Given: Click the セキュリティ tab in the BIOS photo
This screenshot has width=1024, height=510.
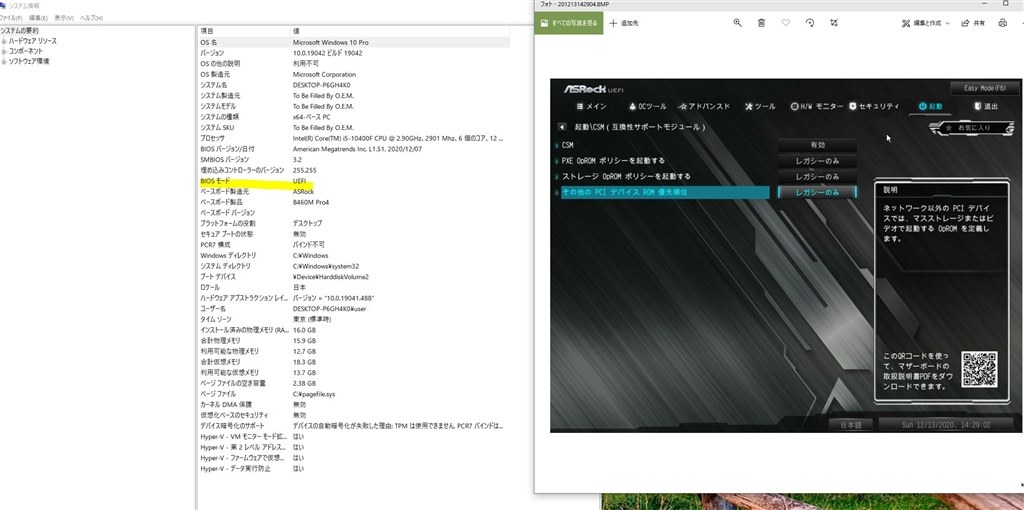Looking at the screenshot, I should click(x=874, y=106).
